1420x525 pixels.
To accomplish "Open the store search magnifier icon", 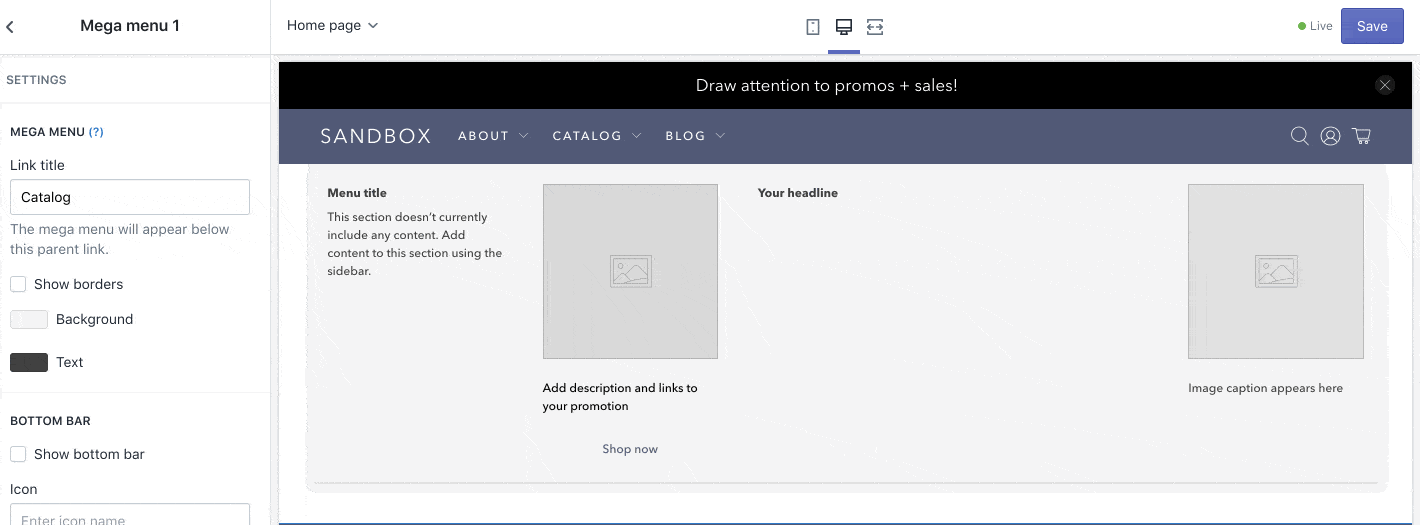I will point(1300,136).
